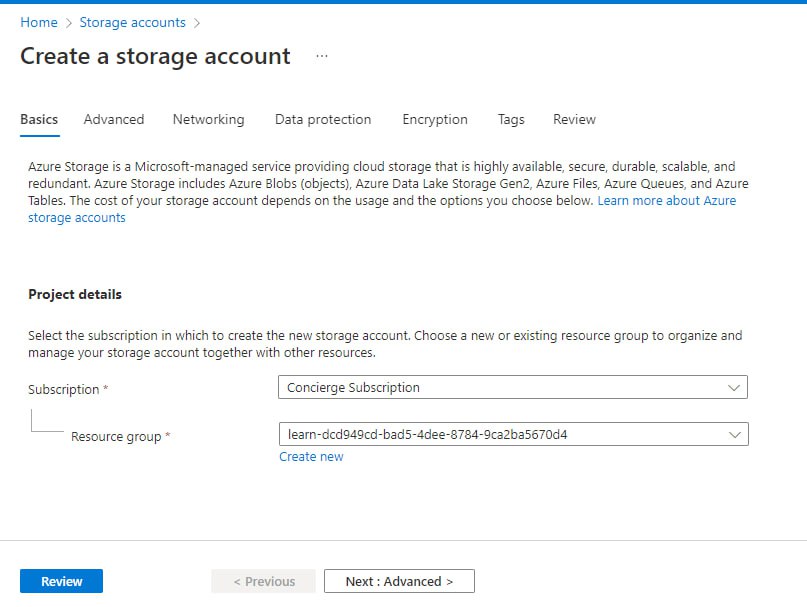Select the Data protection tab
The height and width of the screenshot is (607, 807).
point(323,119)
